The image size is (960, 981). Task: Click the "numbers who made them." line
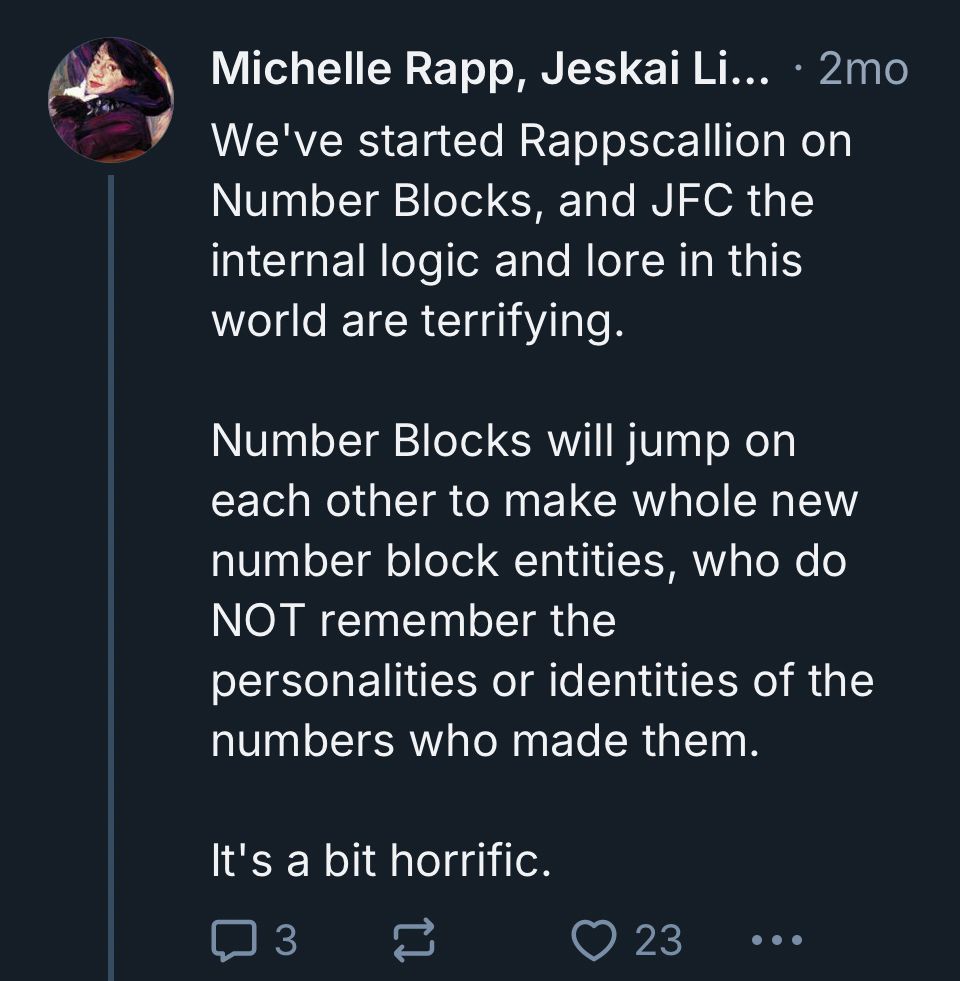[479, 741]
